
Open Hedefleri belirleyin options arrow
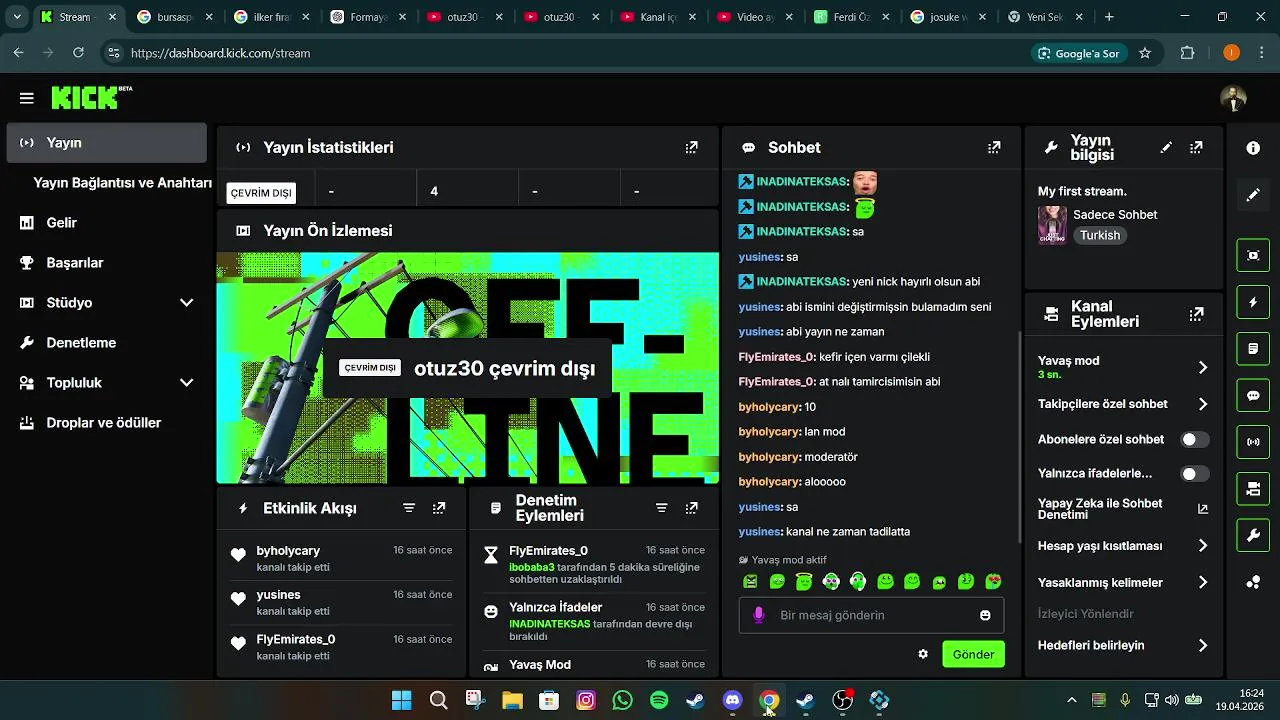pyautogui.click(x=1203, y=645)
